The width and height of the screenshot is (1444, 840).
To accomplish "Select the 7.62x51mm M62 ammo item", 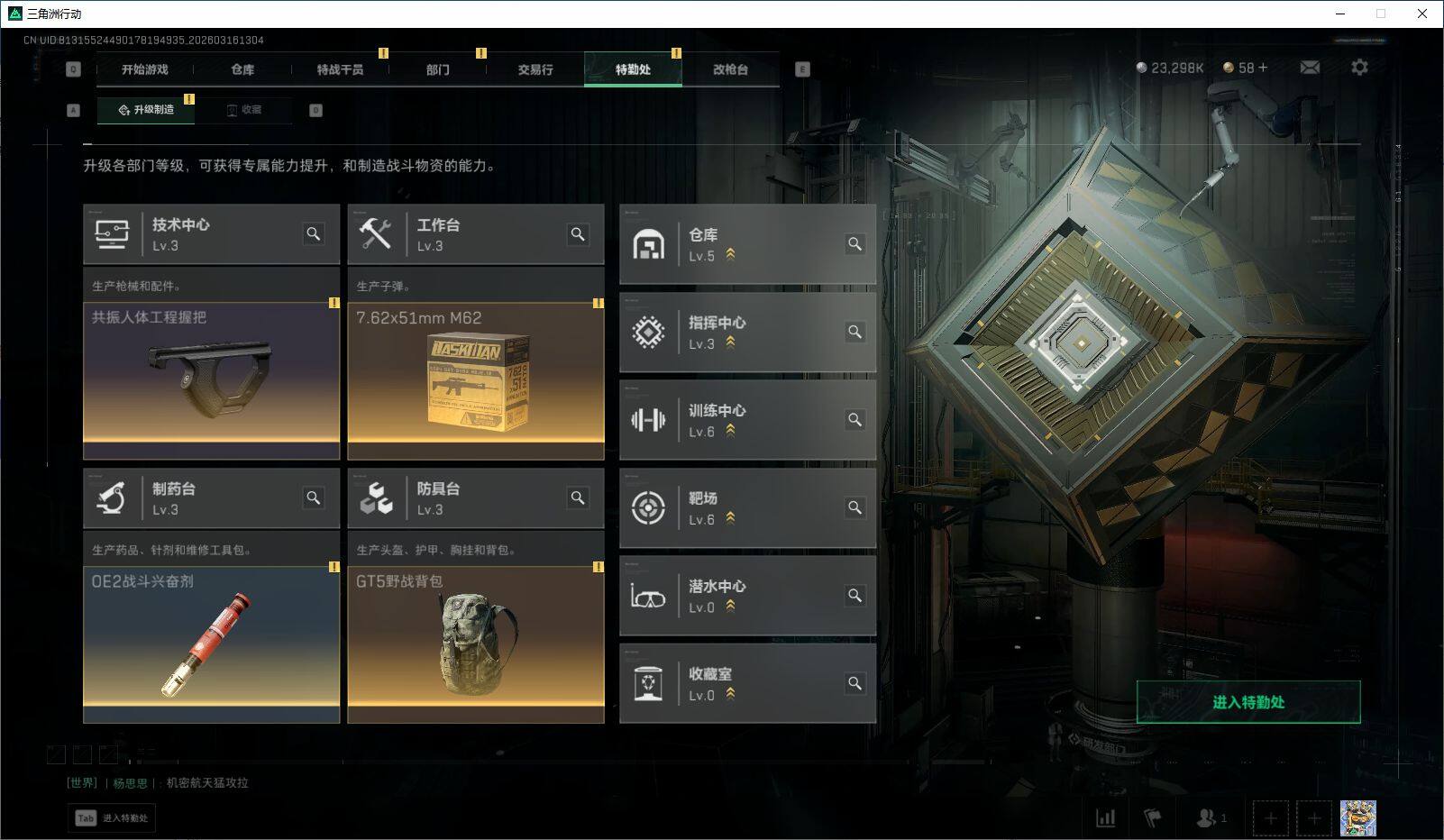I will pos(476,380).
